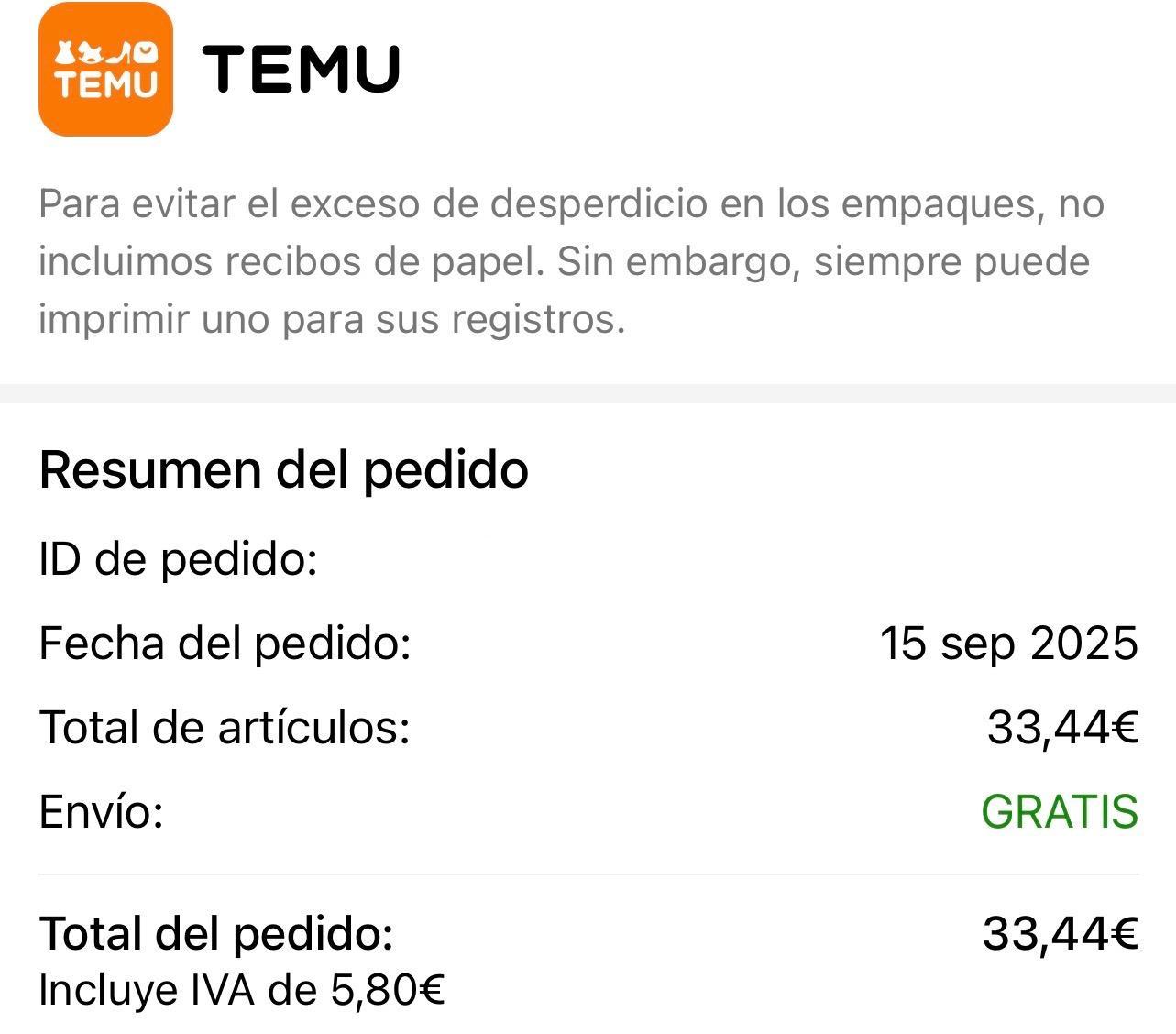Select the bold 33,44€ order total
Viewport: 1176px width, 1034px height.
[x=1061, y=934]
